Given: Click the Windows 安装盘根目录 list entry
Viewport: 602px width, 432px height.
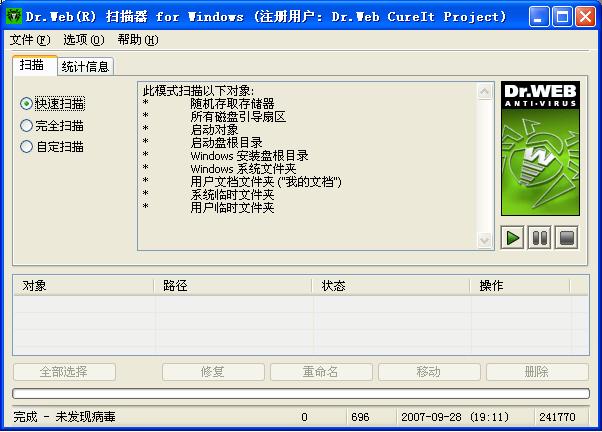Looking at the screenshot, I should click(x=249, y=156).
